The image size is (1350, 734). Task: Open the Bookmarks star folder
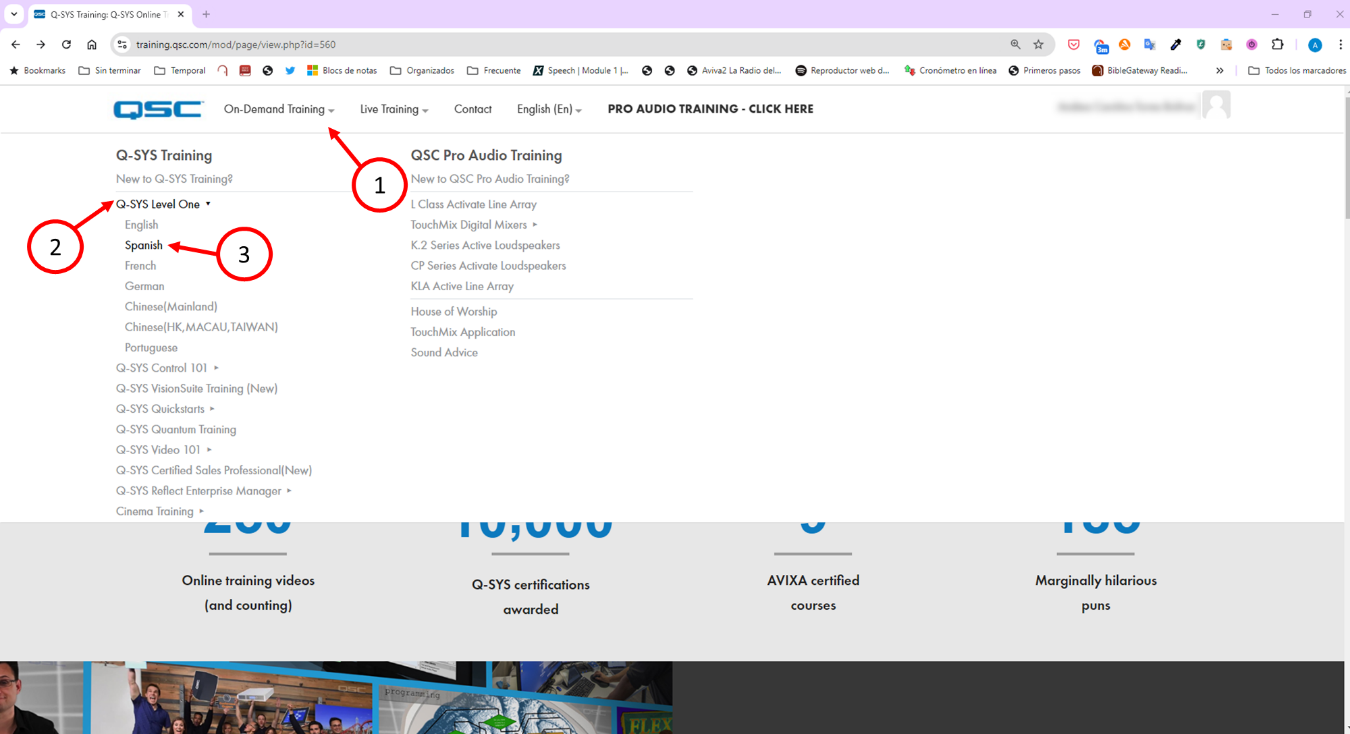[x=37, y=71]
